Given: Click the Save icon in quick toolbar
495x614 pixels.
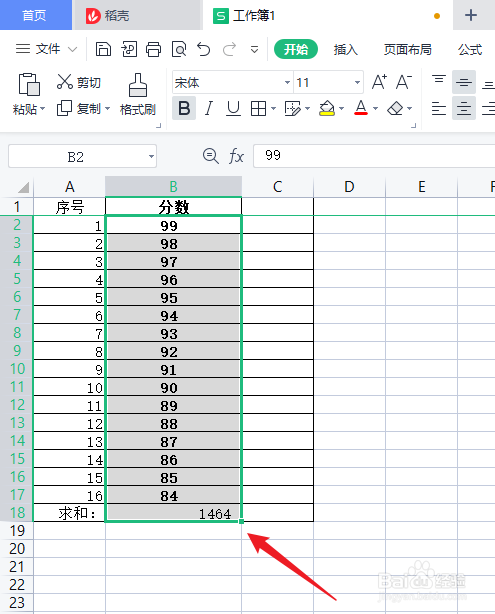Looking at the screenshot, I should point(103,50).
